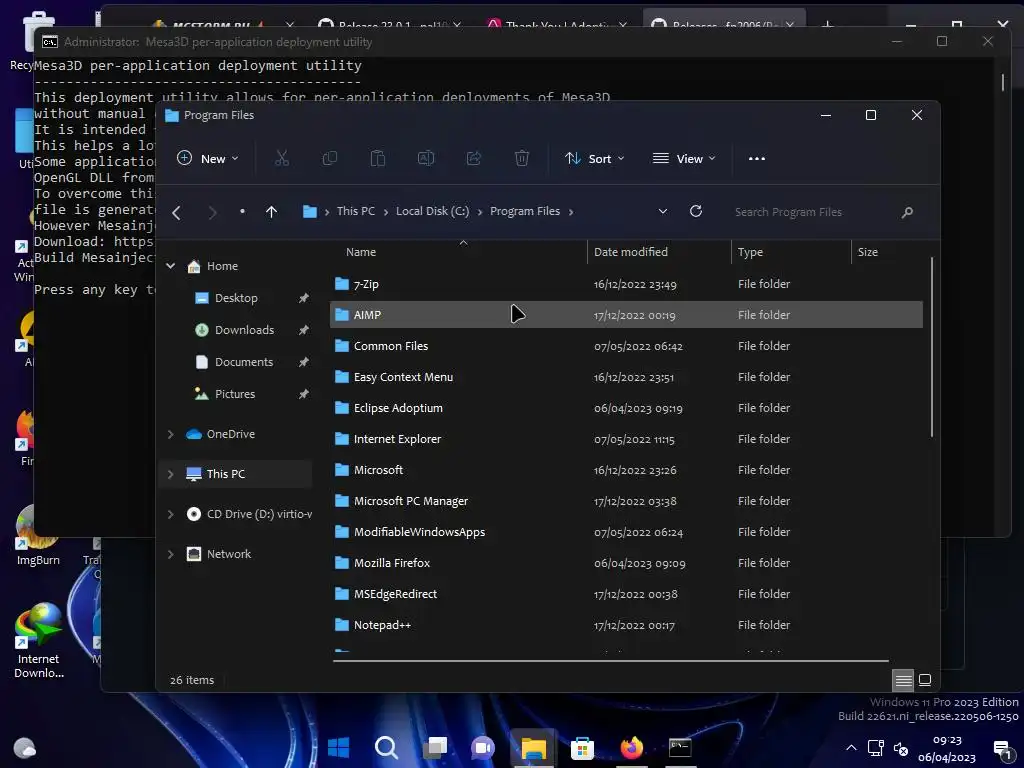Click the Delete trash icon in toolbar

point(522,158)
